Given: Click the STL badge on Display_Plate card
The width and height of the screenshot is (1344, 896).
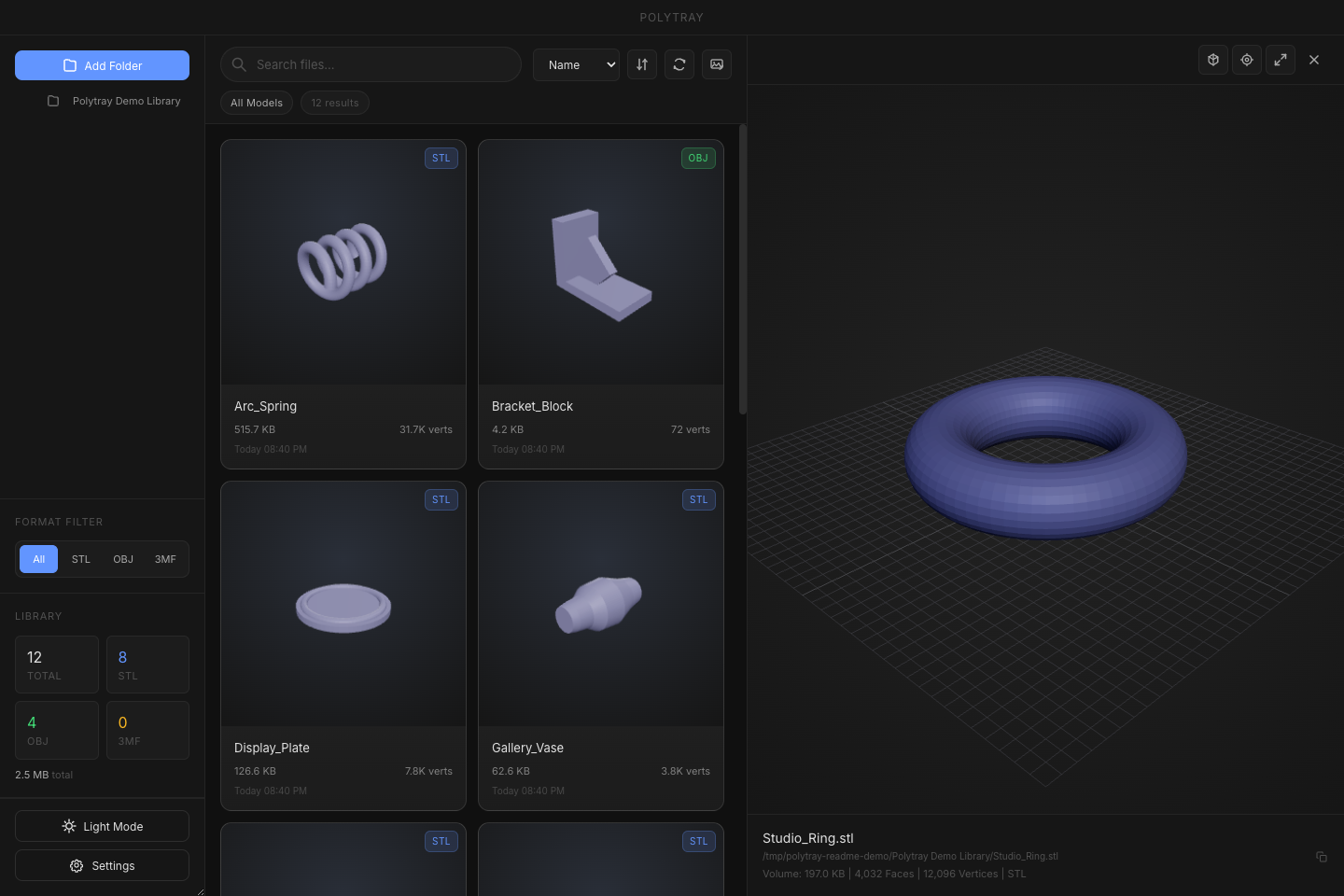Looking at the screenshot, I should pyautogui.click(x=441, y=499).
